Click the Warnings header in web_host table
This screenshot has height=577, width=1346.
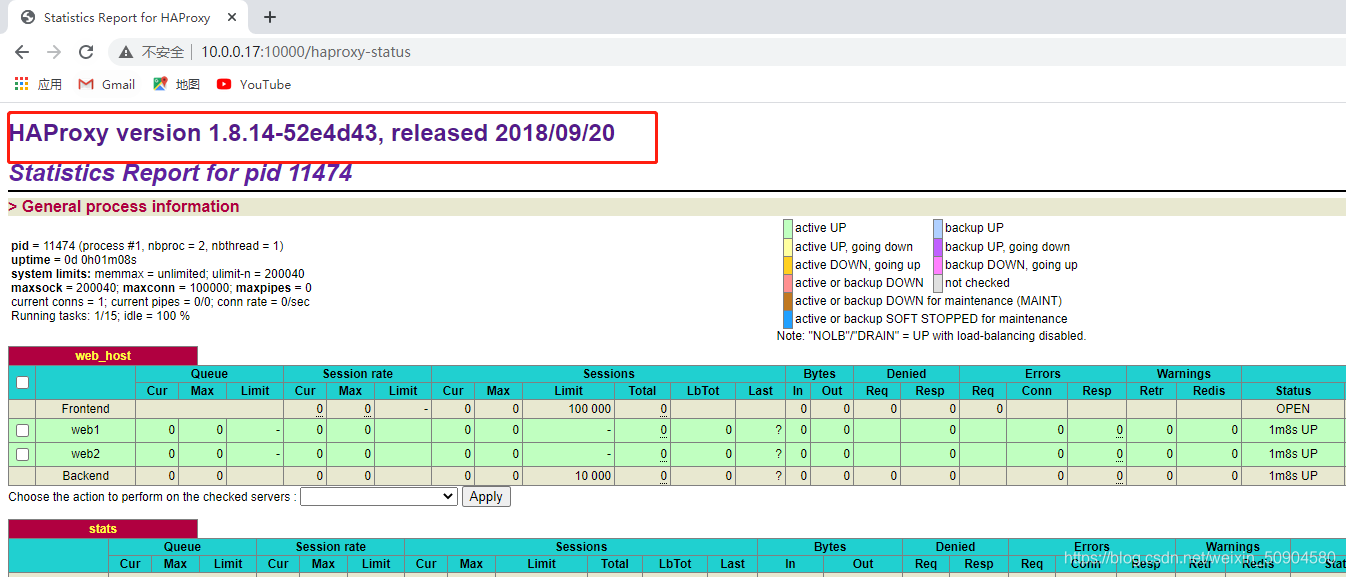coord(1184,374)
